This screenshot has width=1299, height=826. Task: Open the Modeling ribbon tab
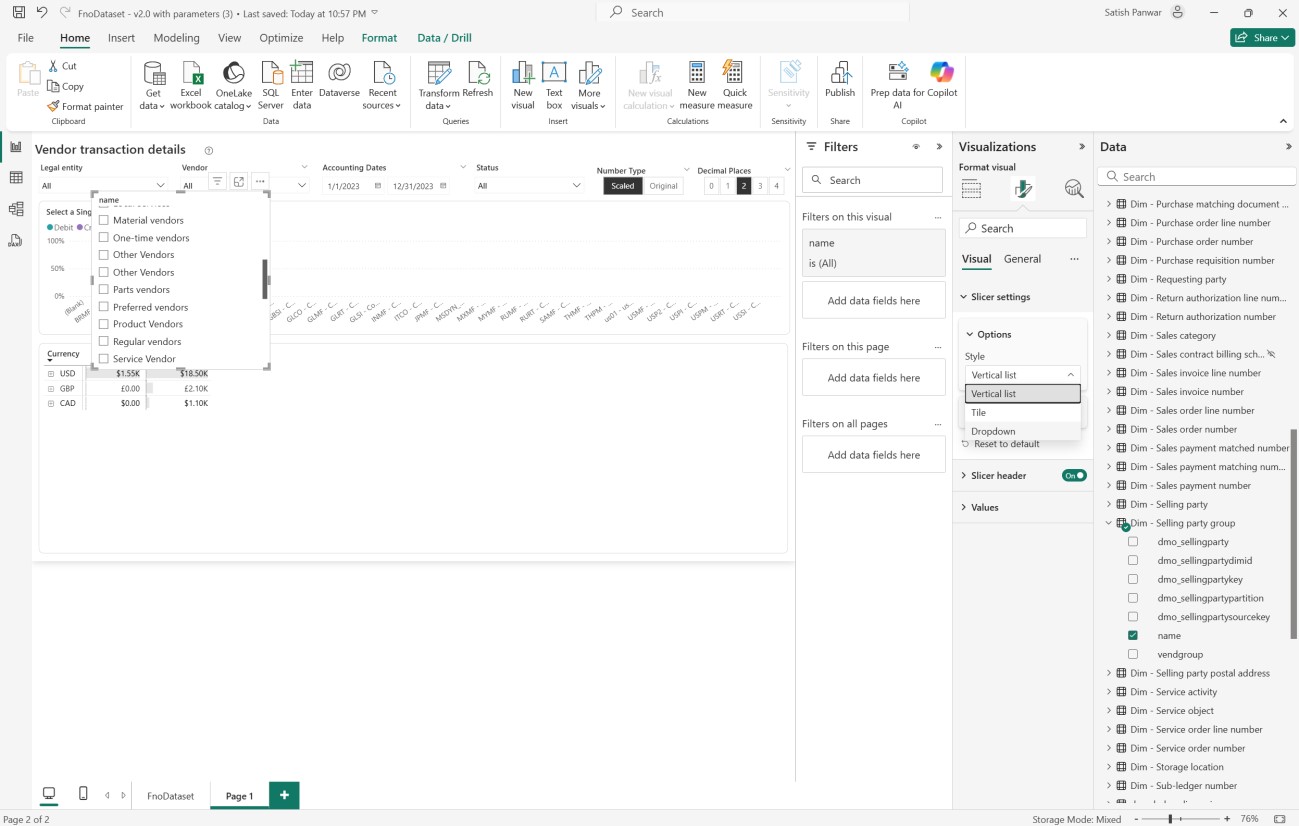click(x=176, y=38)
